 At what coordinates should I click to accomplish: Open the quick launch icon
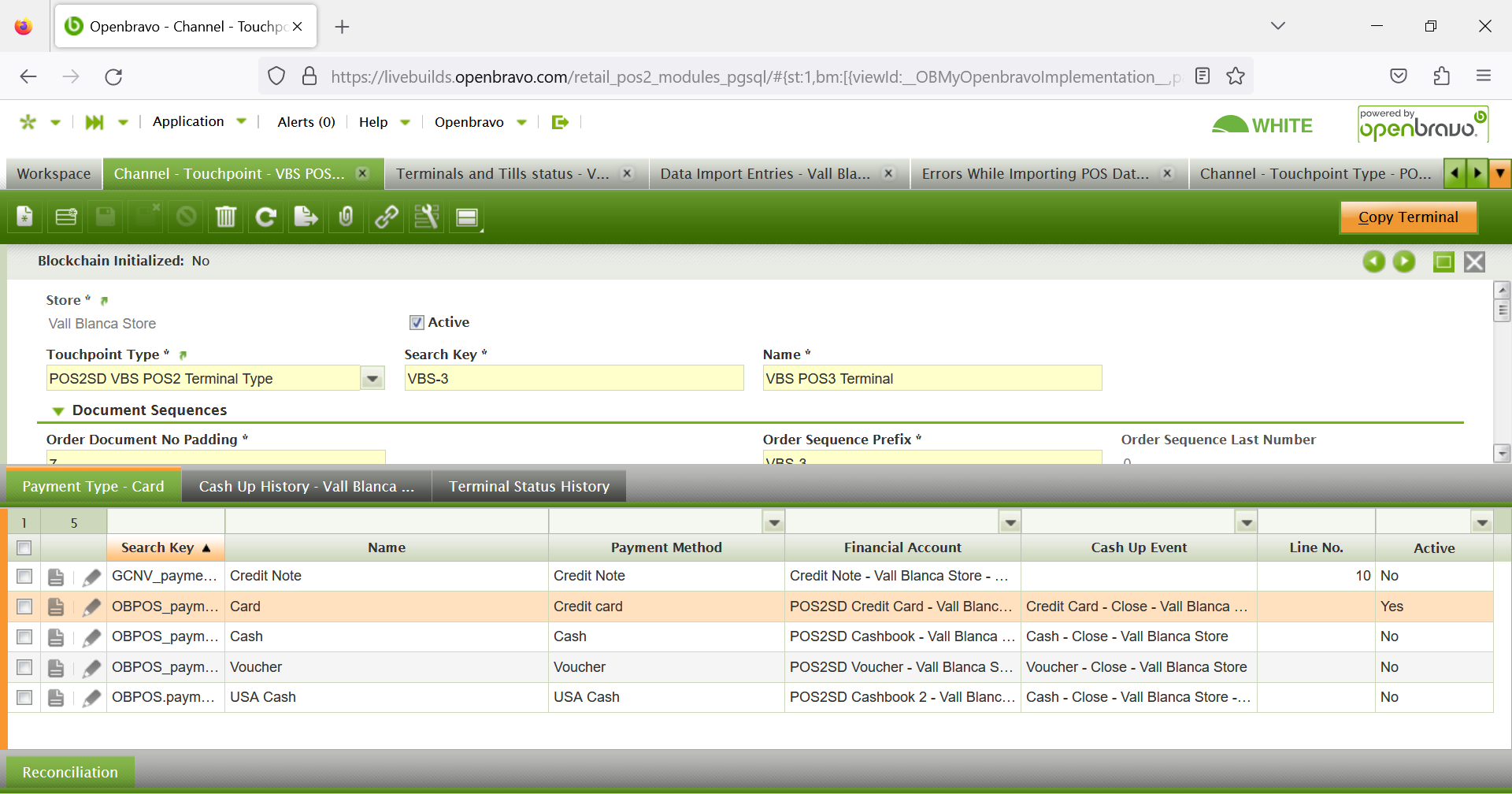[x=94, y=122]
